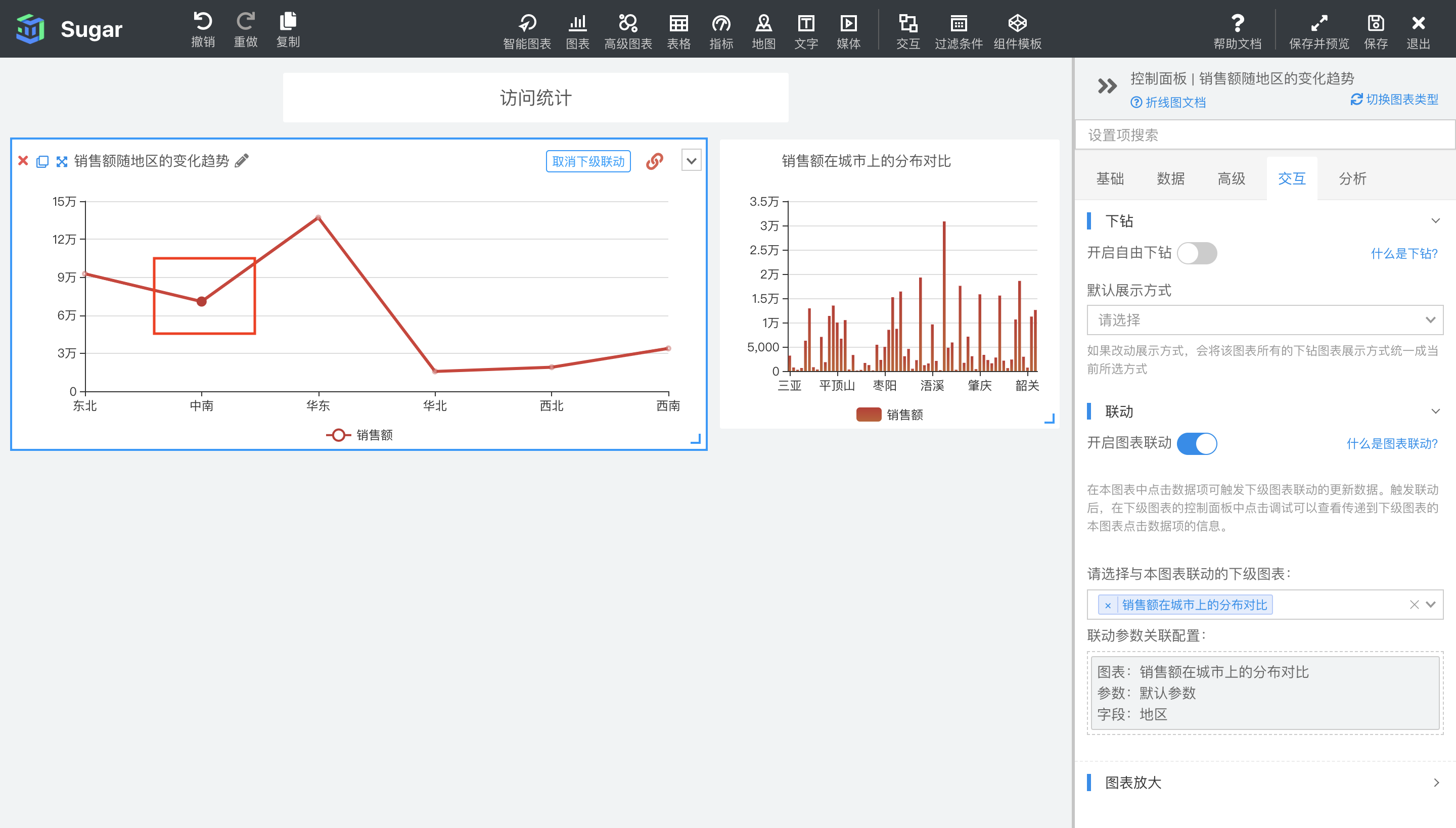
Task: Click the save and preview icon
Action: click(1318, 31)
